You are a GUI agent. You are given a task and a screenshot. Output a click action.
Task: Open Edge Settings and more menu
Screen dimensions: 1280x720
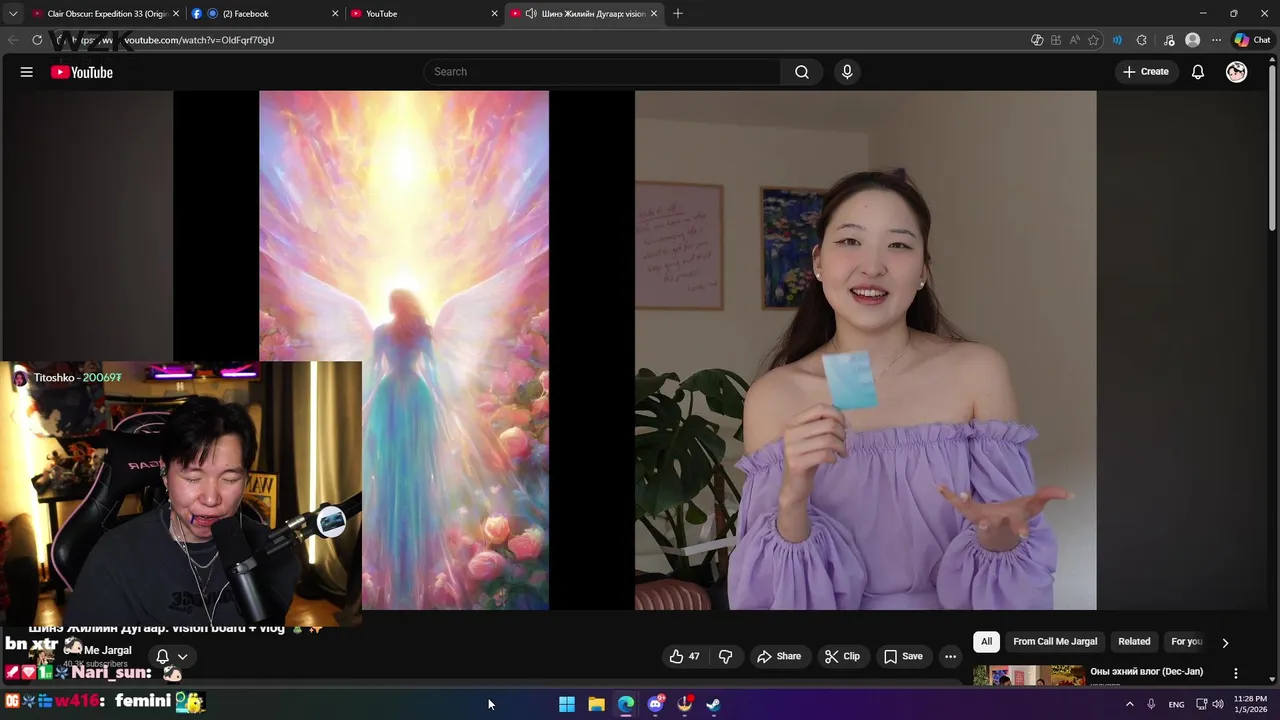tap(1216, 40)
